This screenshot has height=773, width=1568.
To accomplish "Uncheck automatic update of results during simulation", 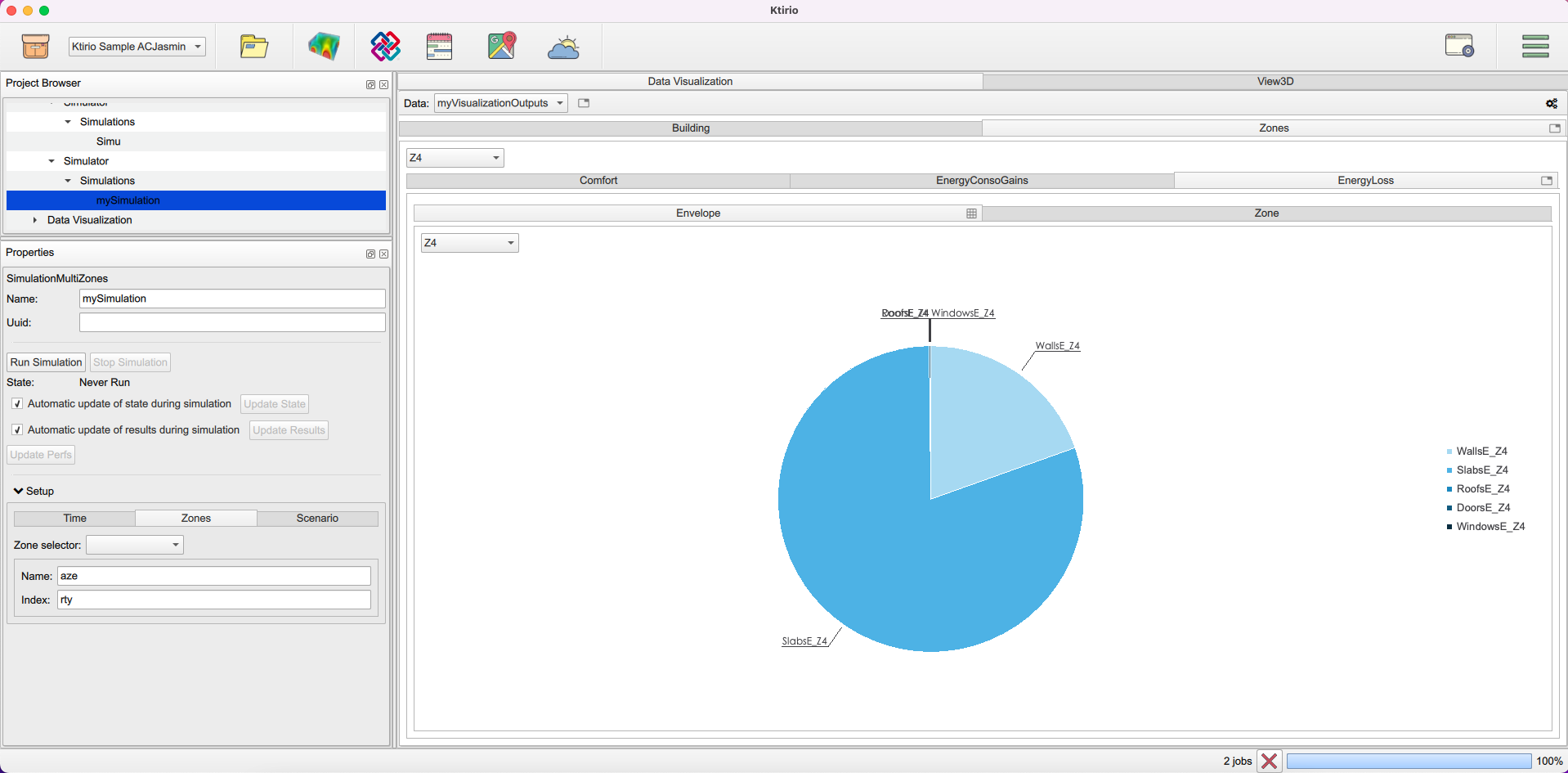I will tap(17, 430).
